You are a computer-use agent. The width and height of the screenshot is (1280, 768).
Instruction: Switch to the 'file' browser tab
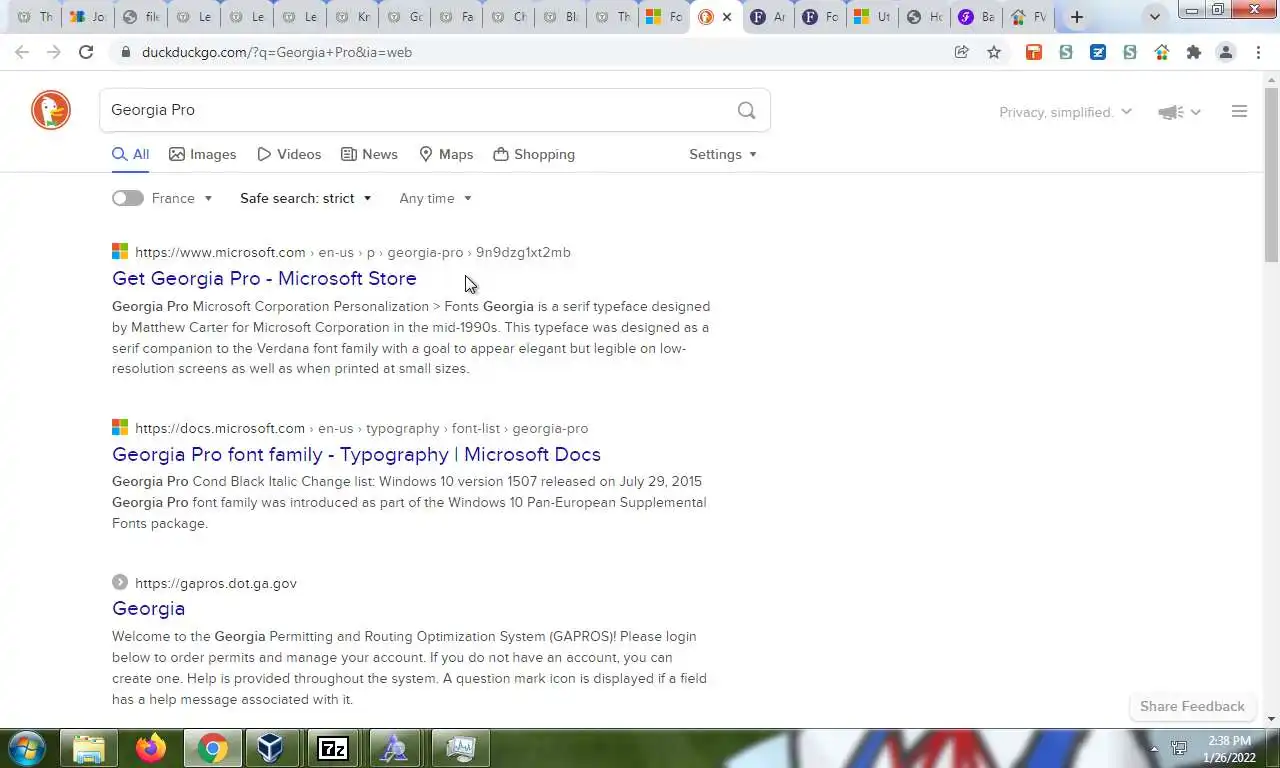click(140, 17)
